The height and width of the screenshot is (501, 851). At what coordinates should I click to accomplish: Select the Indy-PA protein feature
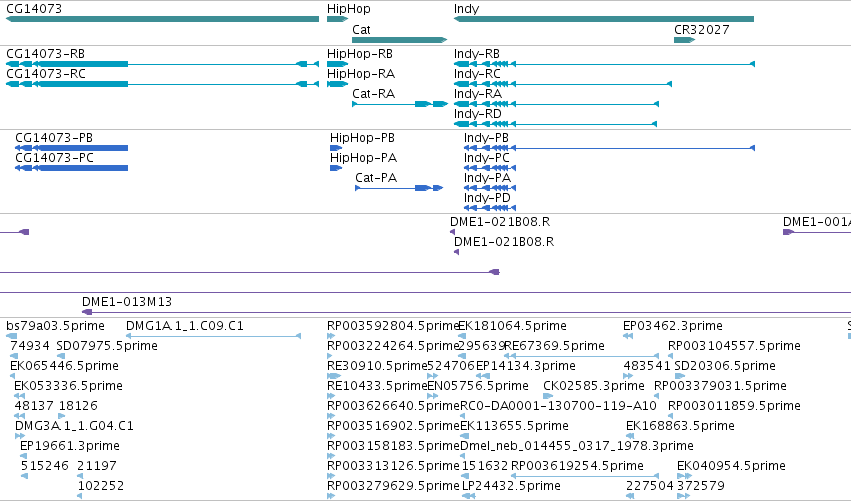click(490, 188)
